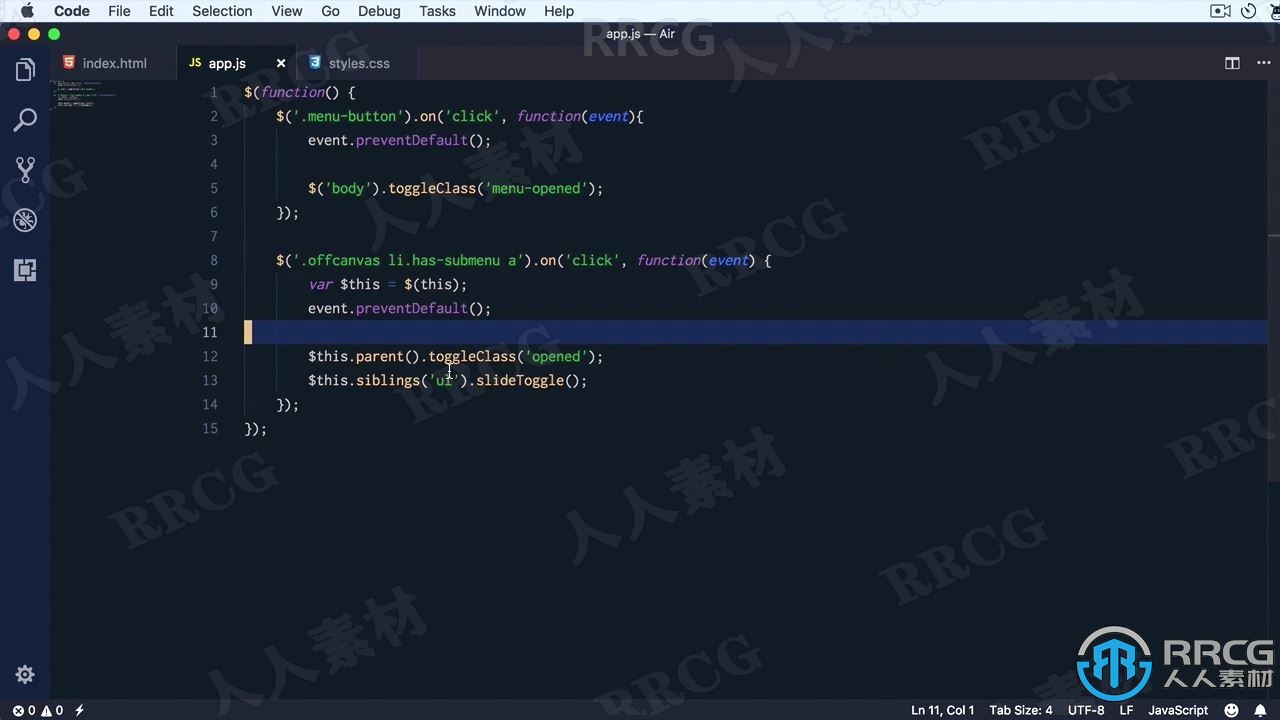Click line number 12 in the gutter

tap(209, 356)
